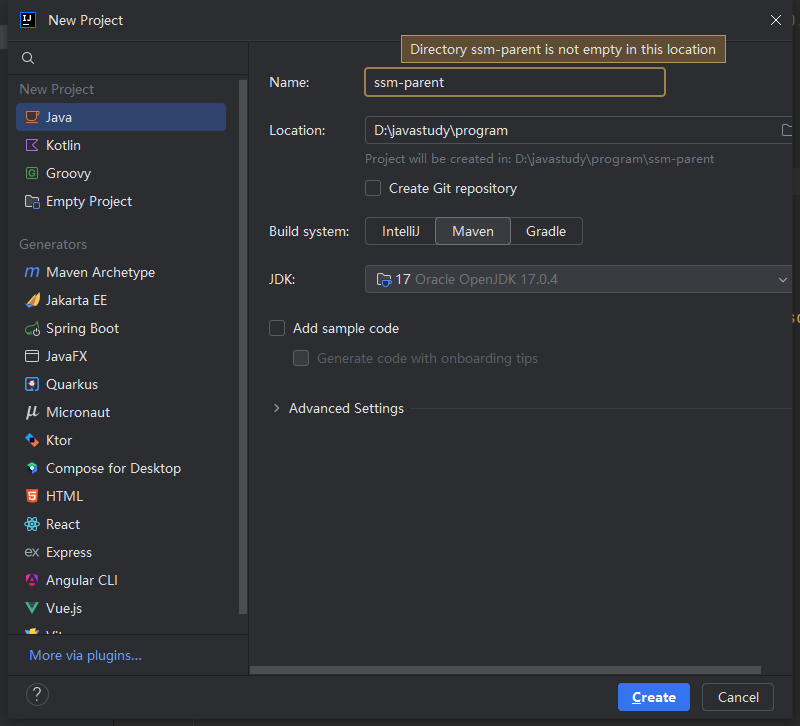Click the JDK folder icon in dropdown
Screen dimensions: 800x726
tap(384, 280)
